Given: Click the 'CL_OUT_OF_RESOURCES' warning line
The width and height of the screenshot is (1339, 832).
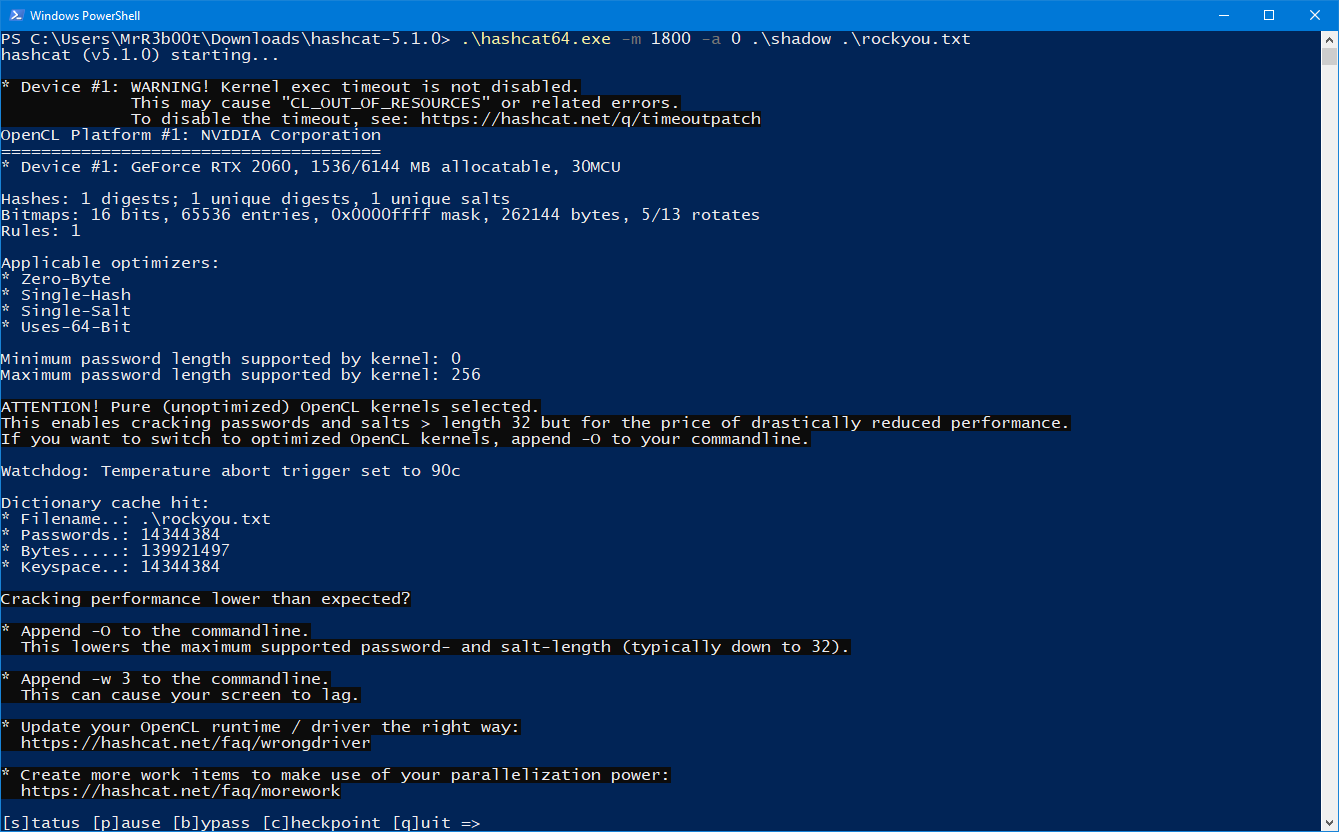Looking at the screenshot, I should (406, 103).
